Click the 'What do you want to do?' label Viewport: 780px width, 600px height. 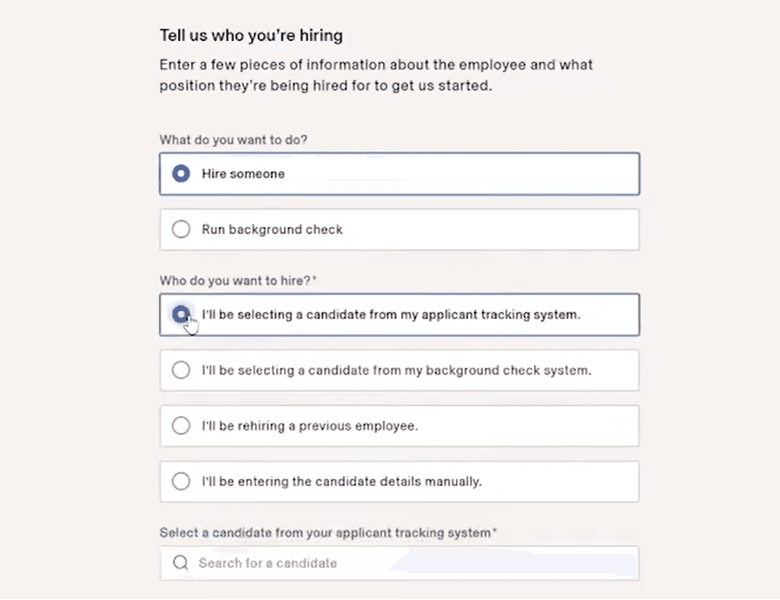point(233,140)
